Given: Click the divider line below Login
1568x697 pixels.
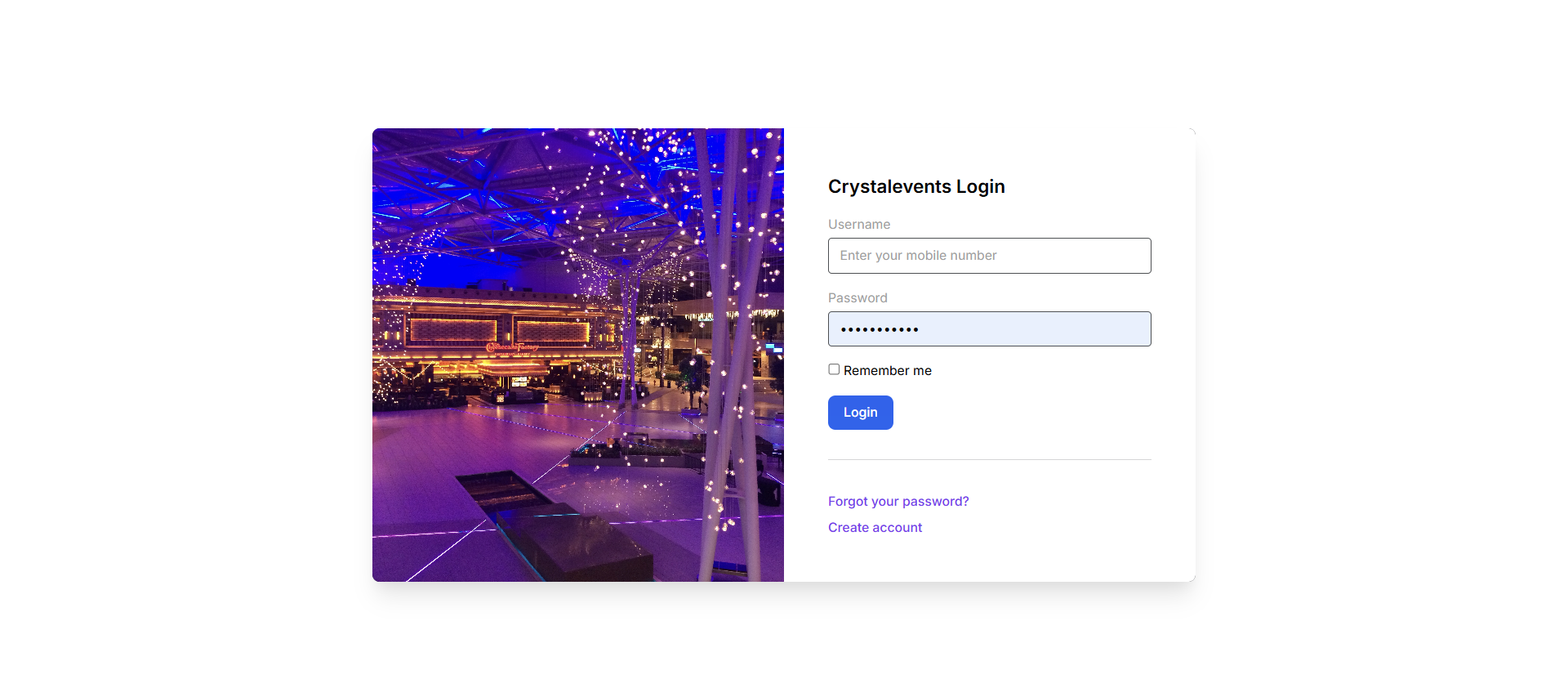Looking at the screenshot, I should click(x=989, y=459).
